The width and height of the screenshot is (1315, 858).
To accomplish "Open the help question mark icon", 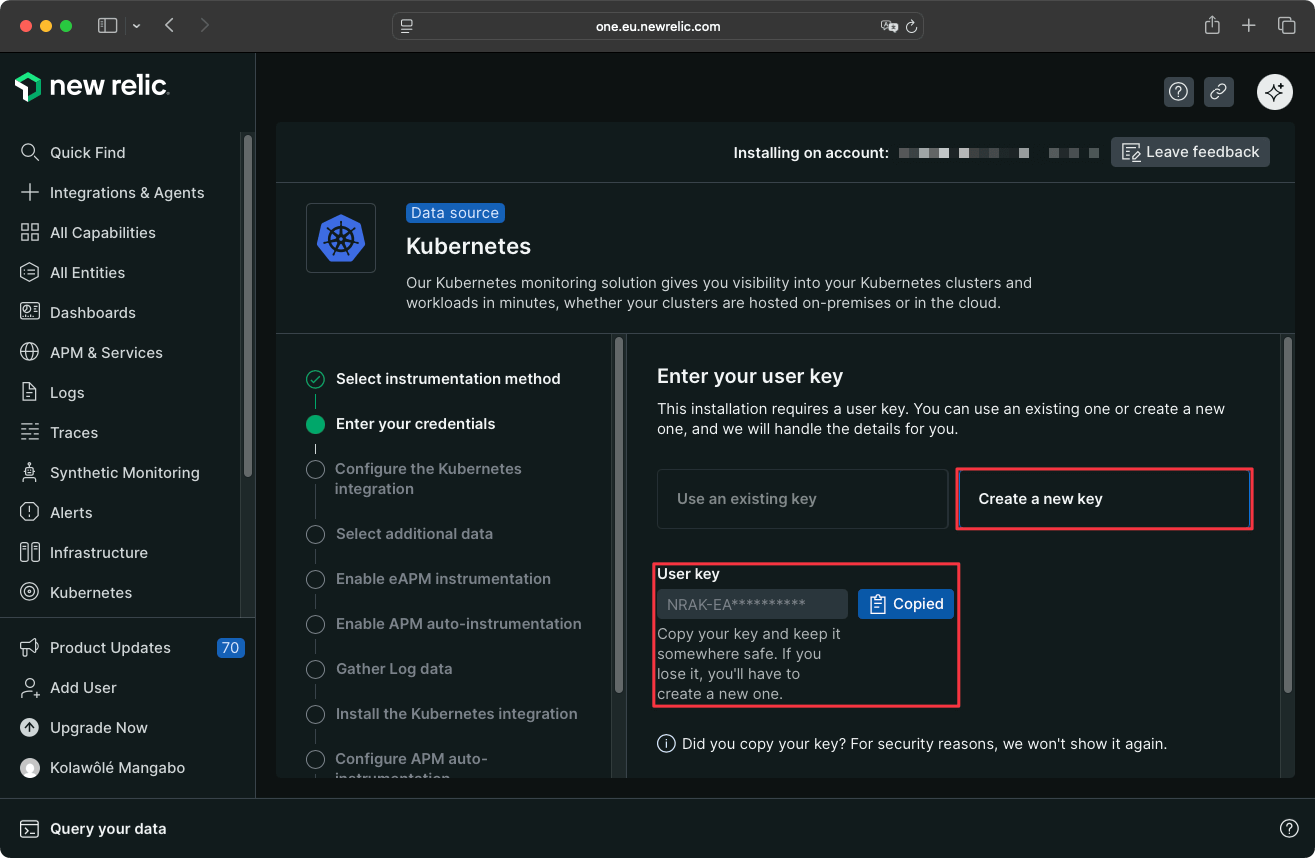I will pyautogui.click(x=1178, y=91).
